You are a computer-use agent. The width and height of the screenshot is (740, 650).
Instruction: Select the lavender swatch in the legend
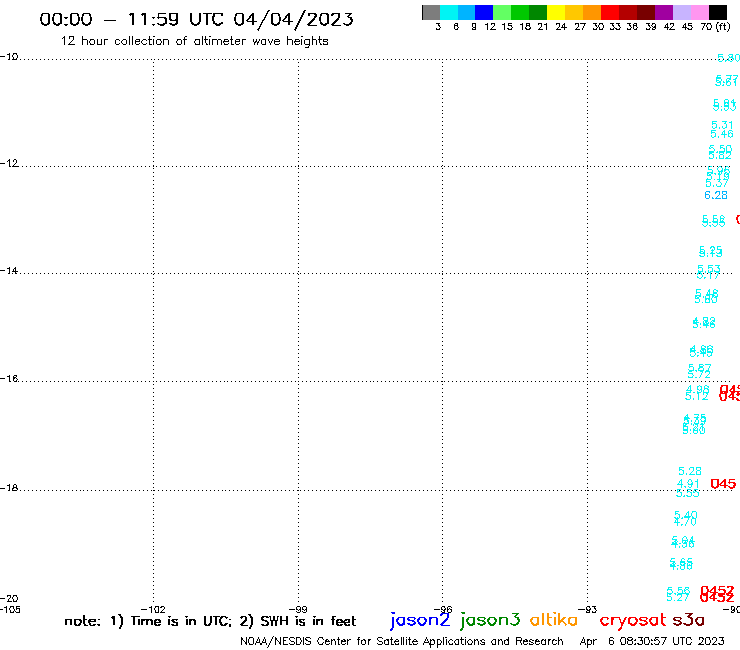(681, 12)
